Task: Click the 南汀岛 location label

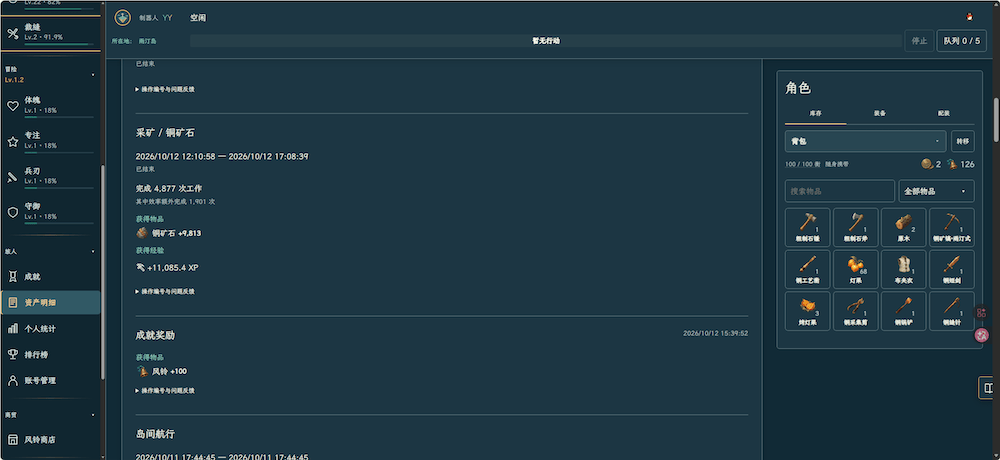Action: [147, 41]
